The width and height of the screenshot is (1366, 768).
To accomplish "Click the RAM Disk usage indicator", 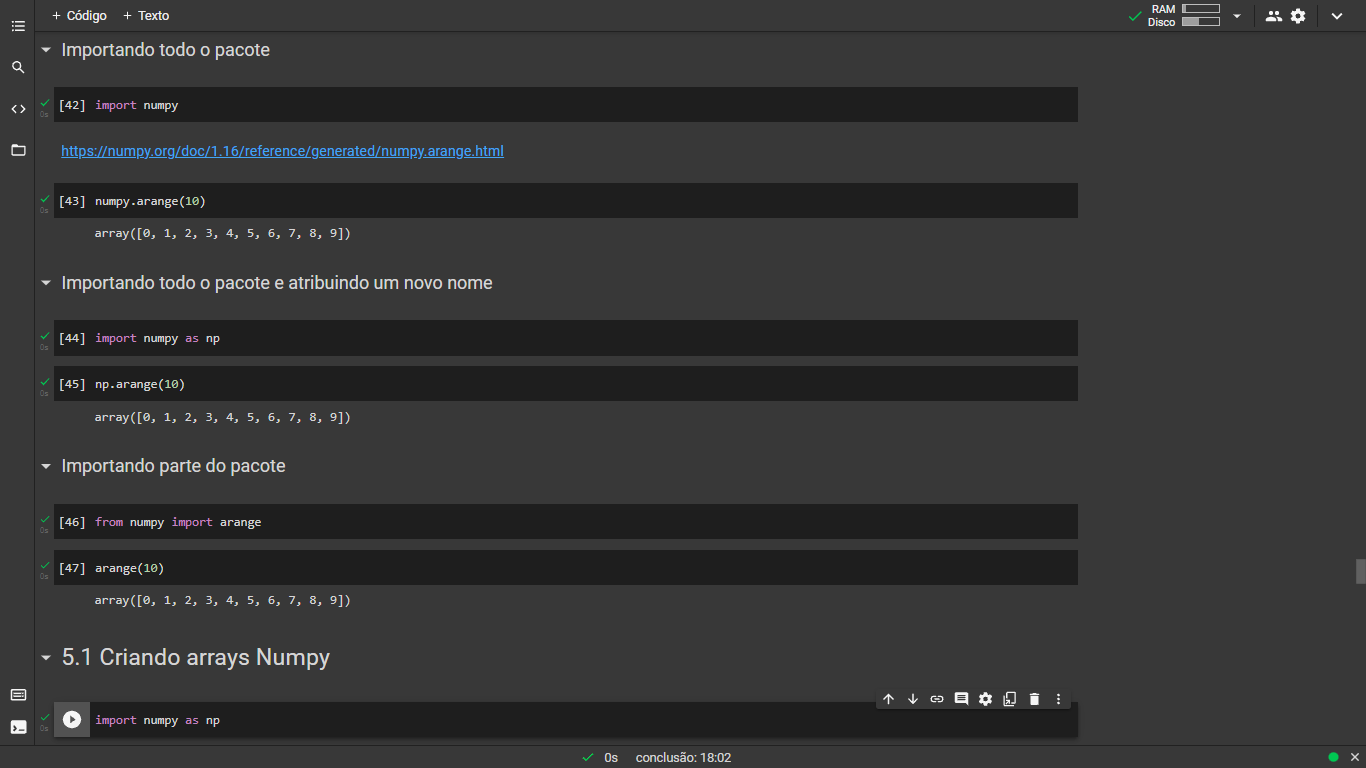I will pos(1184,16).
